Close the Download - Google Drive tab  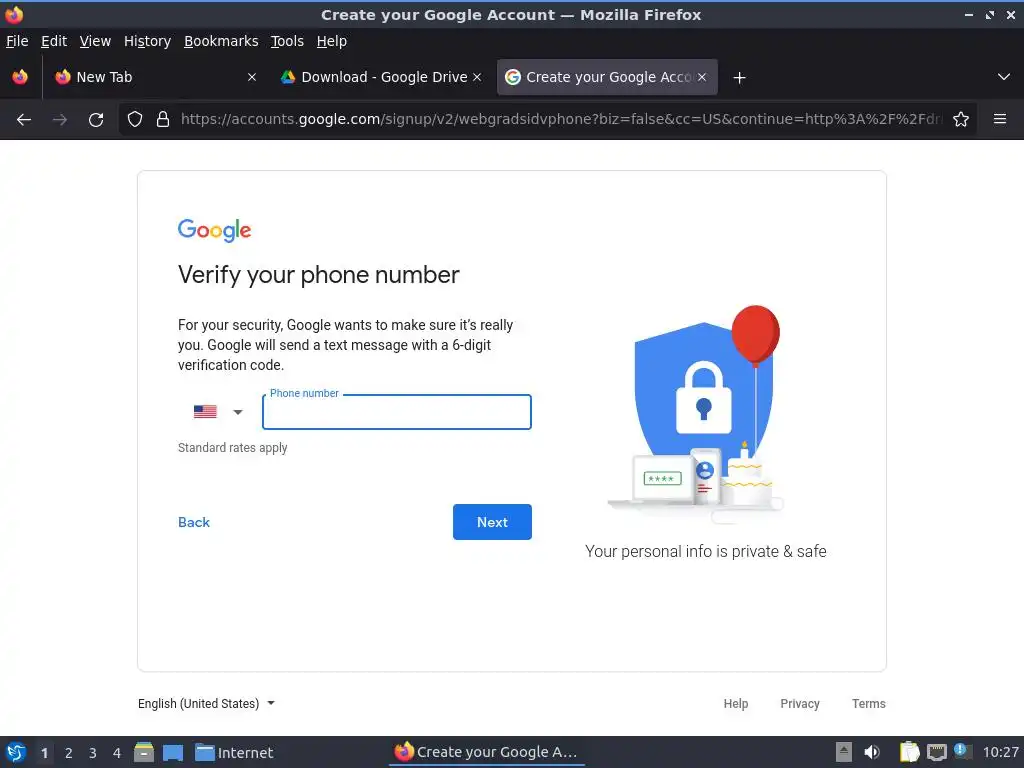(477, 77)
